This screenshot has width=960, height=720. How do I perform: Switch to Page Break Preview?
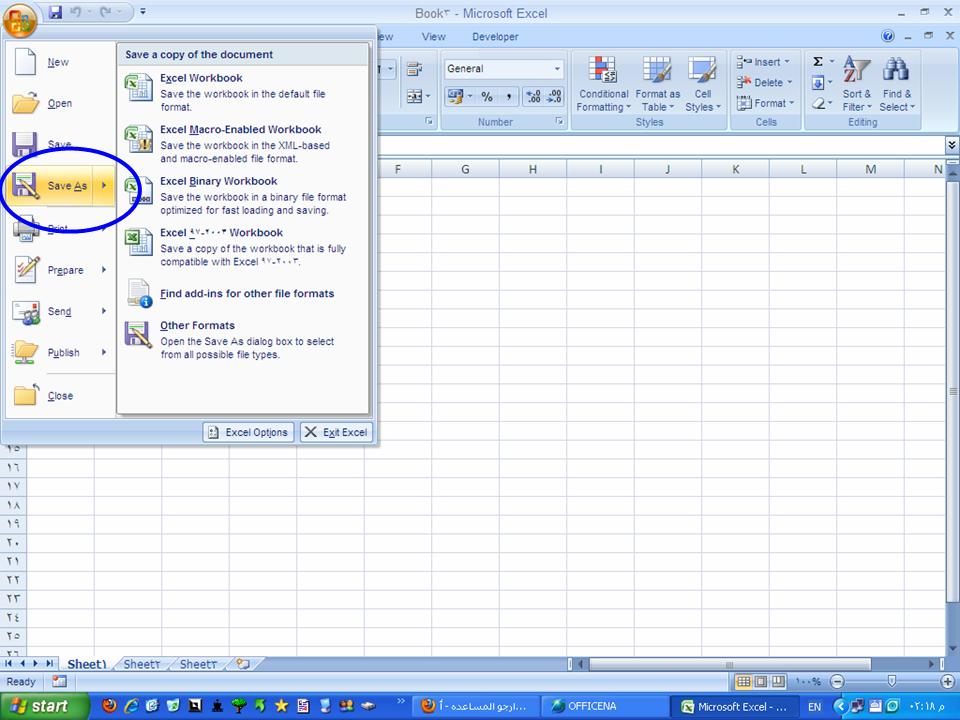pos(778,681)
